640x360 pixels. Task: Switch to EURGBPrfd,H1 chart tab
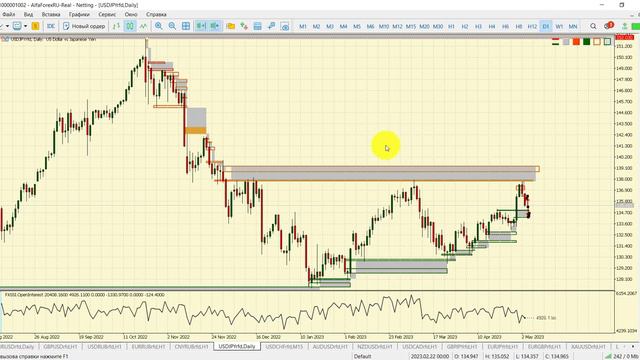pyautogui.click(x=544, y=347)
